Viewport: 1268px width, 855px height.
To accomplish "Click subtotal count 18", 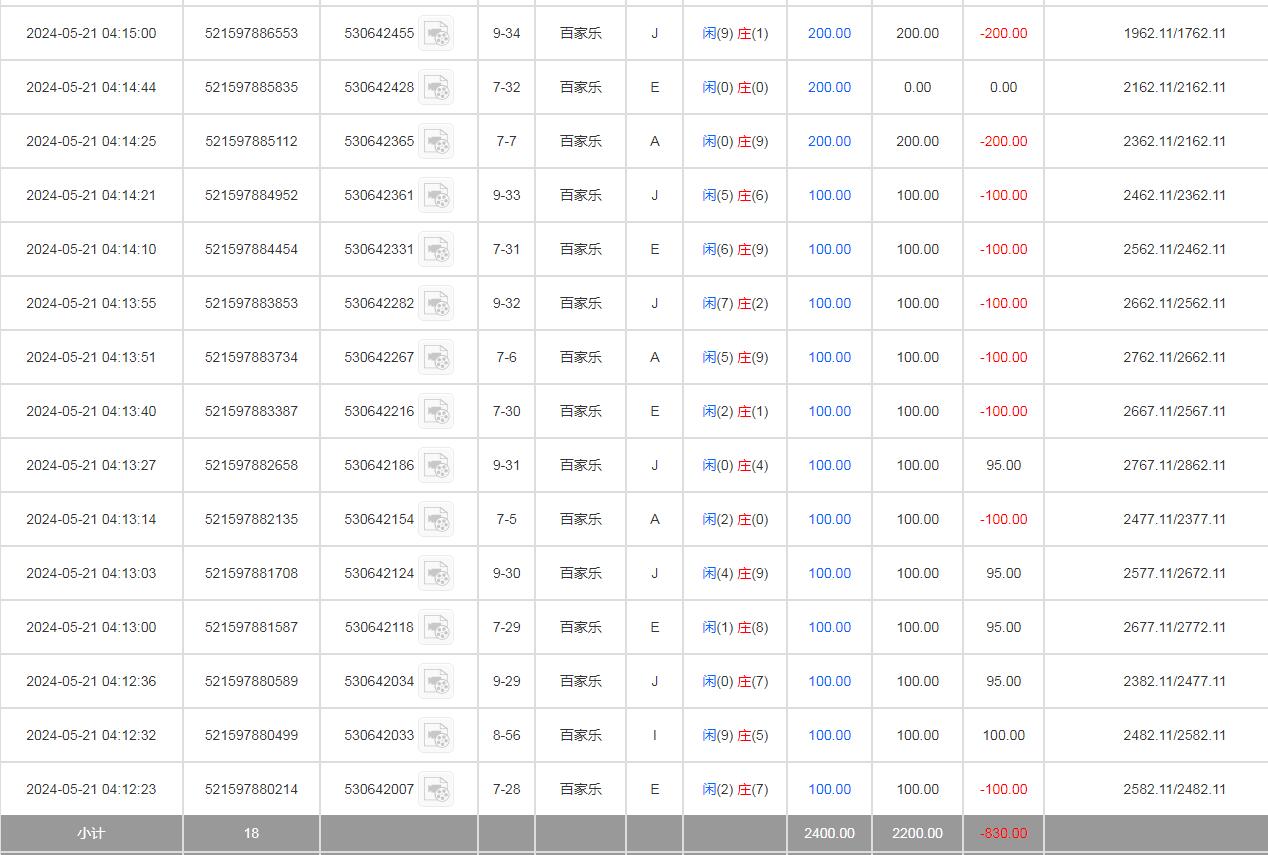I will tap(251, 833).
